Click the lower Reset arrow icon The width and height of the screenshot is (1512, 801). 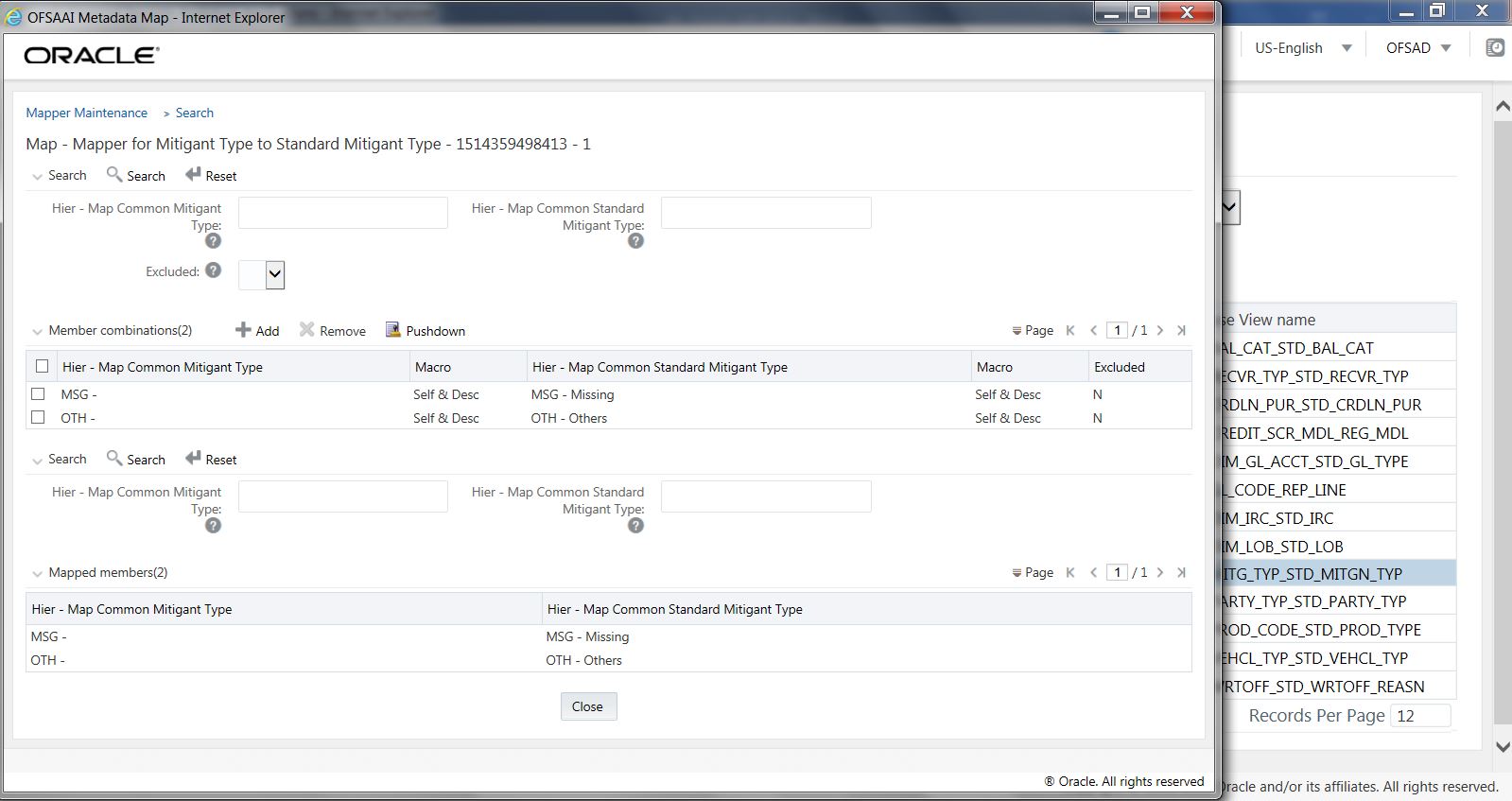[193, 458]
